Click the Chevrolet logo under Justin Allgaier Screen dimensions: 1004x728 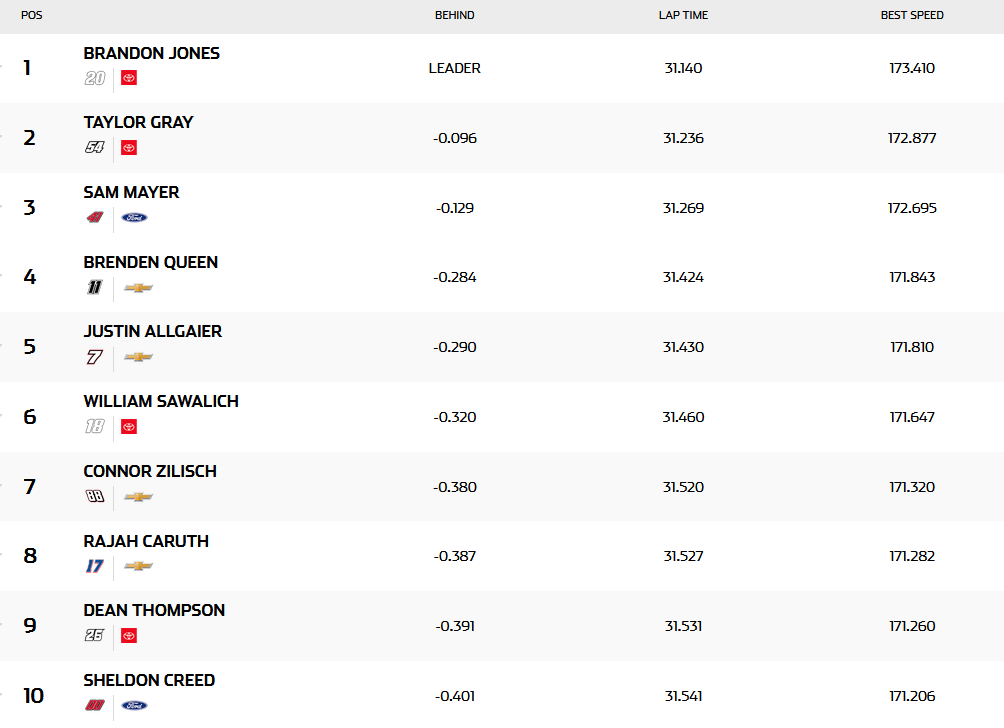coord(138,357)
